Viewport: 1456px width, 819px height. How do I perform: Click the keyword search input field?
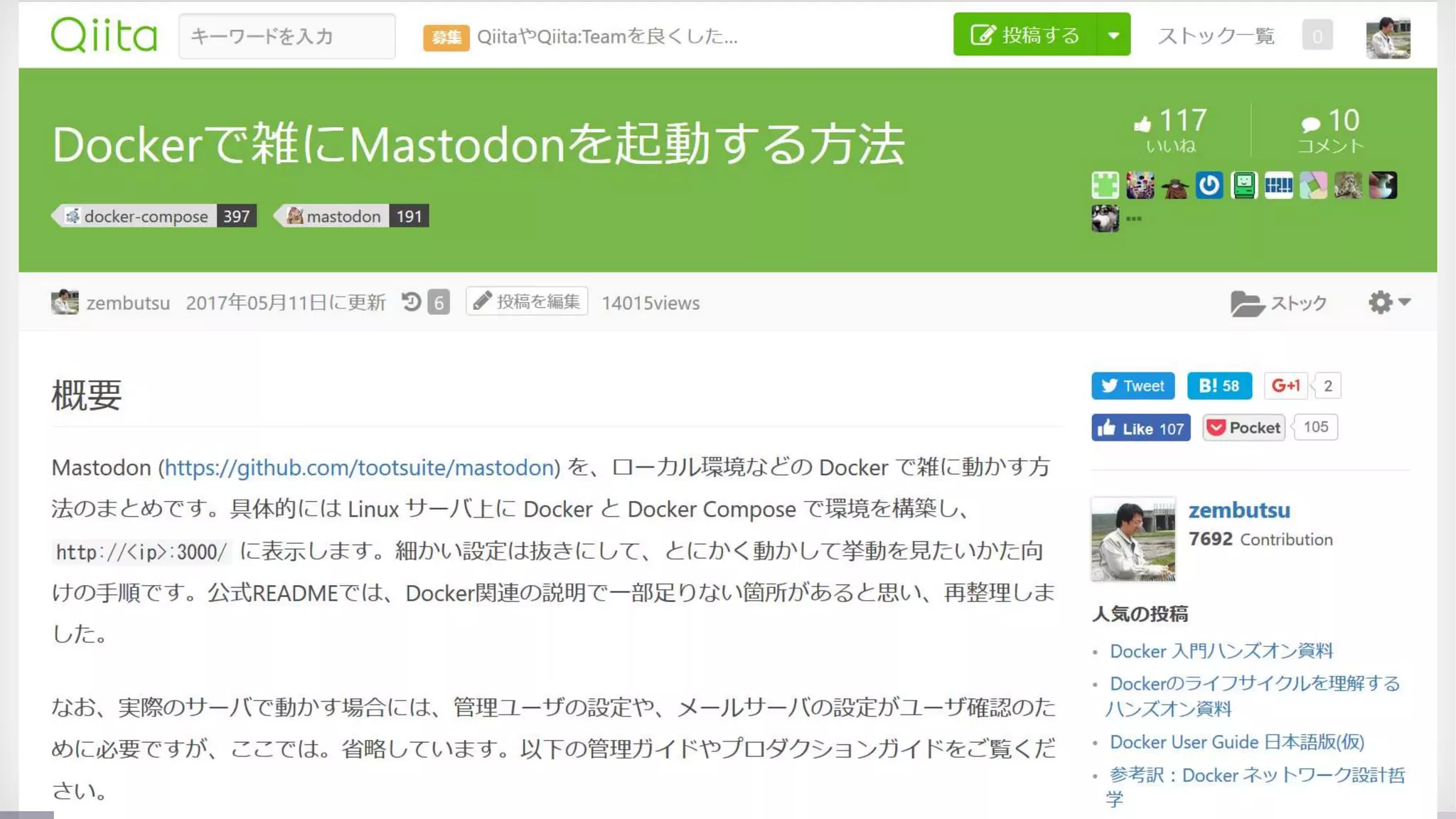pos(287,36)
